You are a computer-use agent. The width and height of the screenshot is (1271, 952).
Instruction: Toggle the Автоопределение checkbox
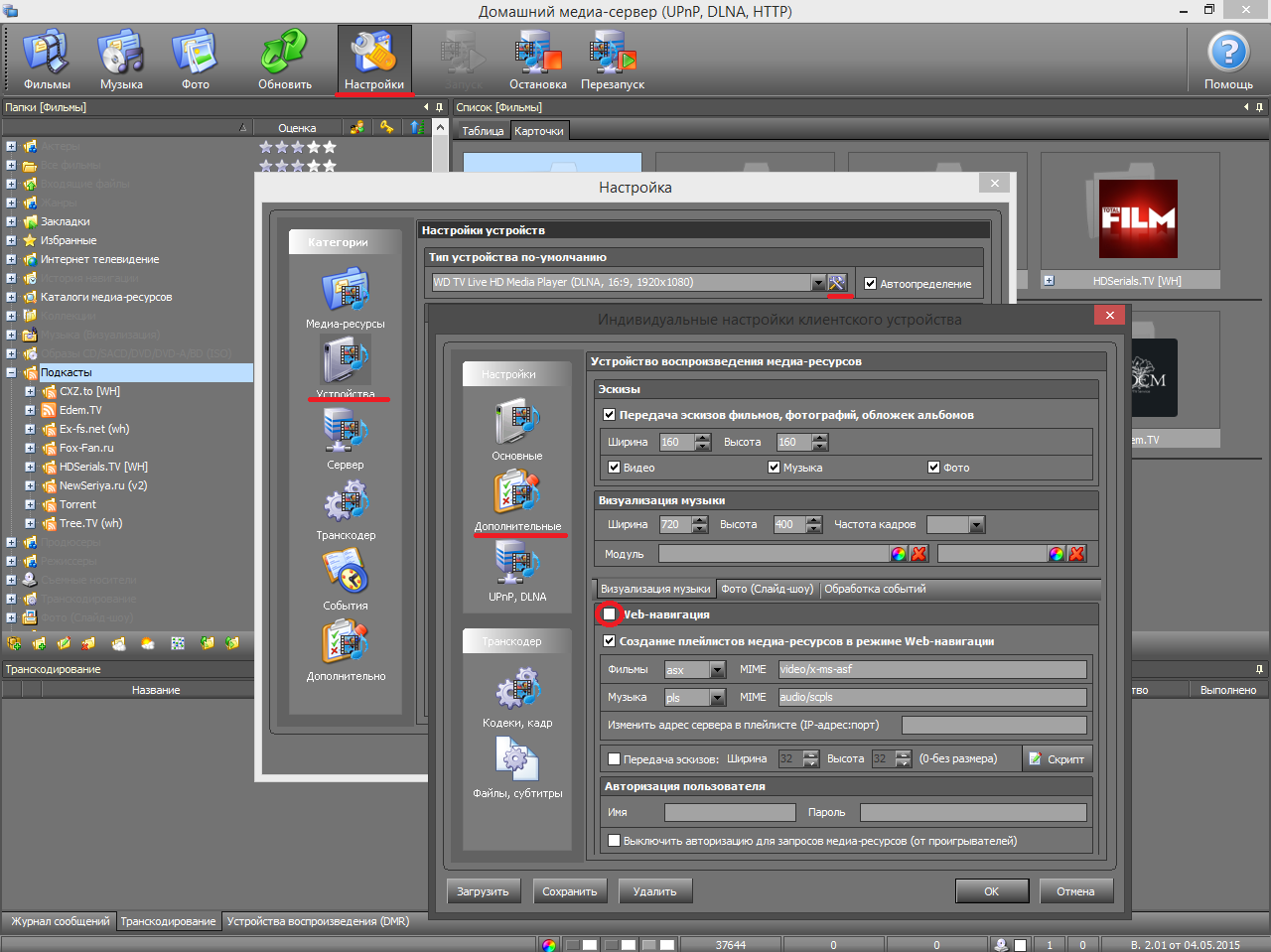(x=871, y=284)
